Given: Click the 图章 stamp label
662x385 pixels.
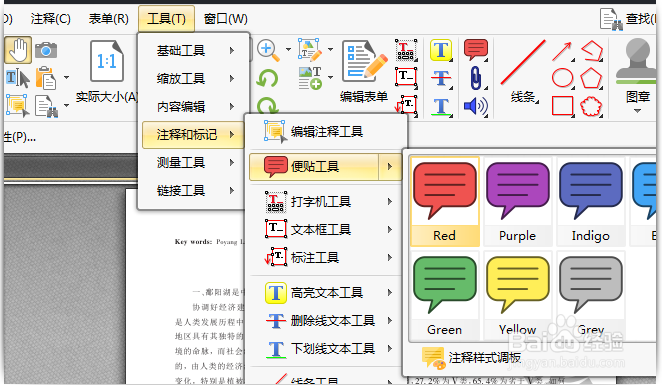Looking at the screenshot, I should click(638, 97).
